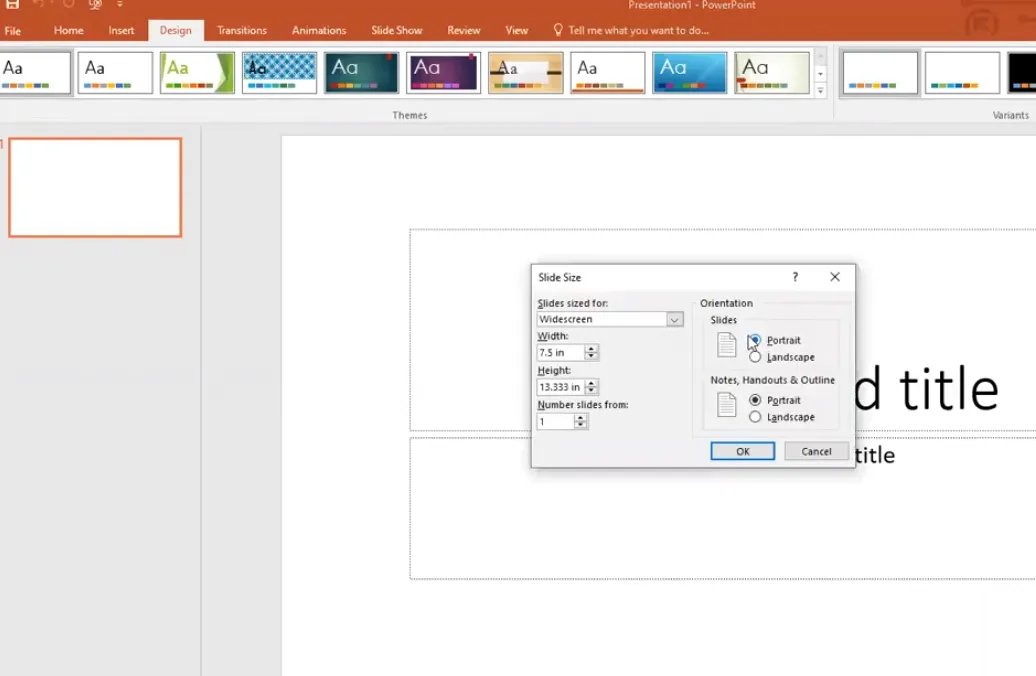Apply the green Facet theme thumbnail
Viewport: 1036px width, 676px height.
pyautogui.click(x=197, y=73)
